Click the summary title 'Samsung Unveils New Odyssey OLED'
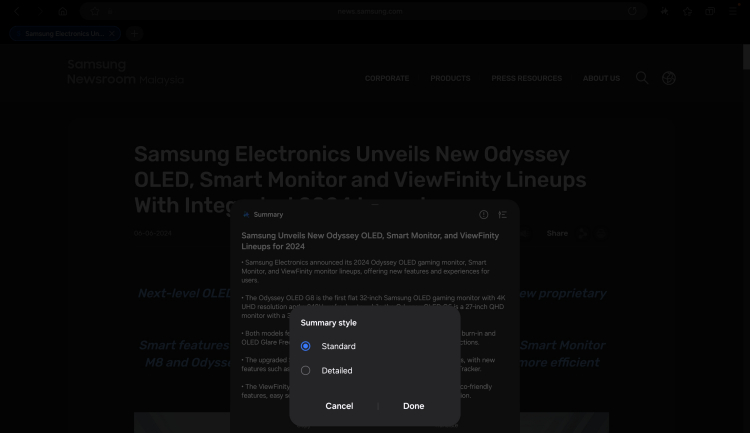This screenshot has height=433, width=750. [370, 241]
